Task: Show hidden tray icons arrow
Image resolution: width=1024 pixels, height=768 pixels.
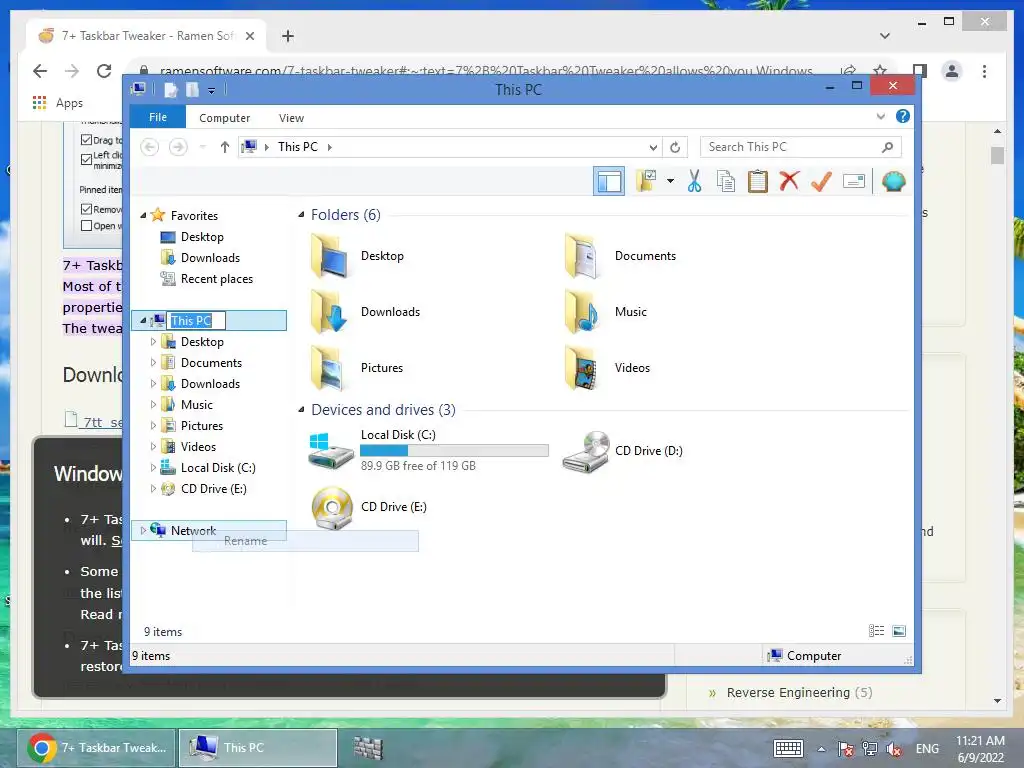Action: 822,749
